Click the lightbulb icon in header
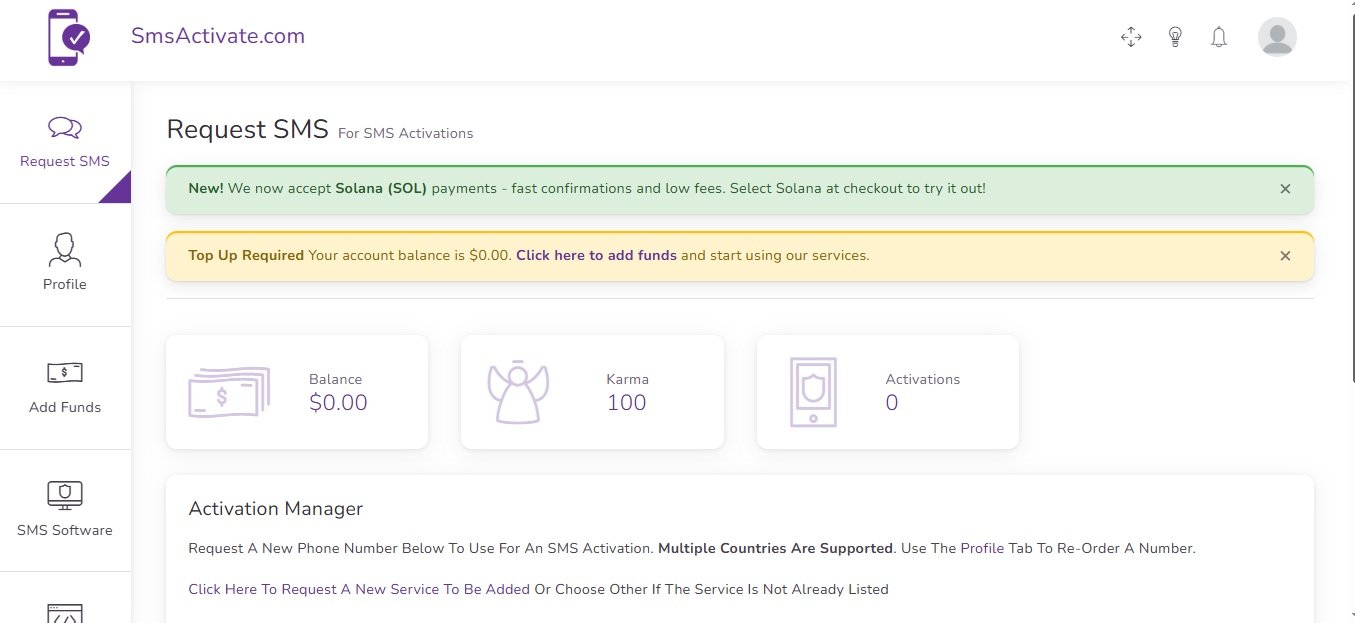Viewport: 1355px width, 623px height. tap(1175, 37)
